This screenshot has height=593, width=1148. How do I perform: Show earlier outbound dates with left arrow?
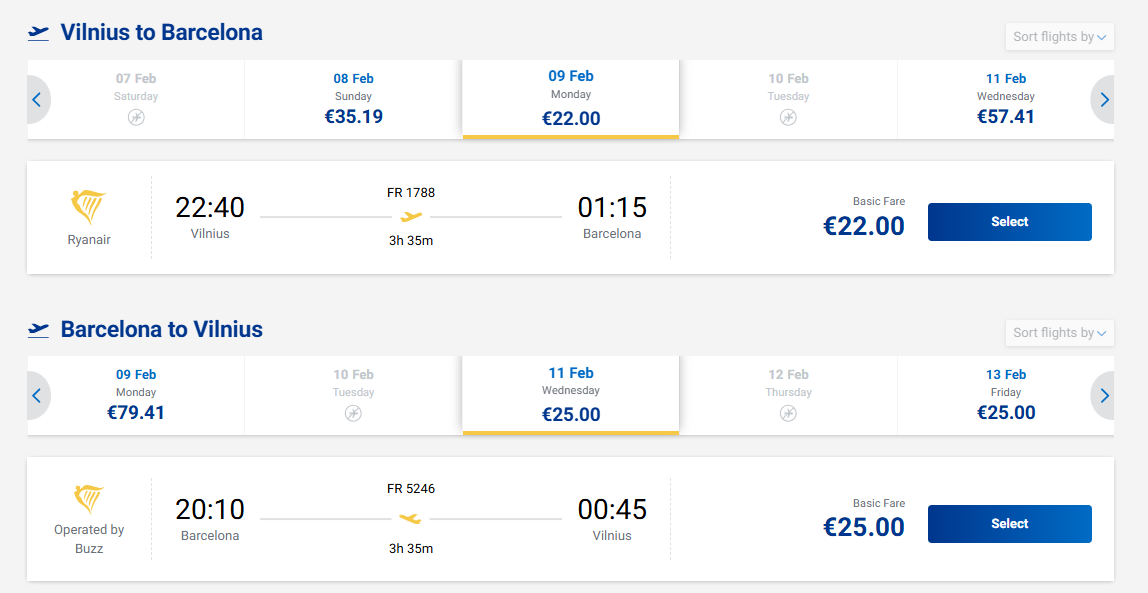click(x=37, y=100)
